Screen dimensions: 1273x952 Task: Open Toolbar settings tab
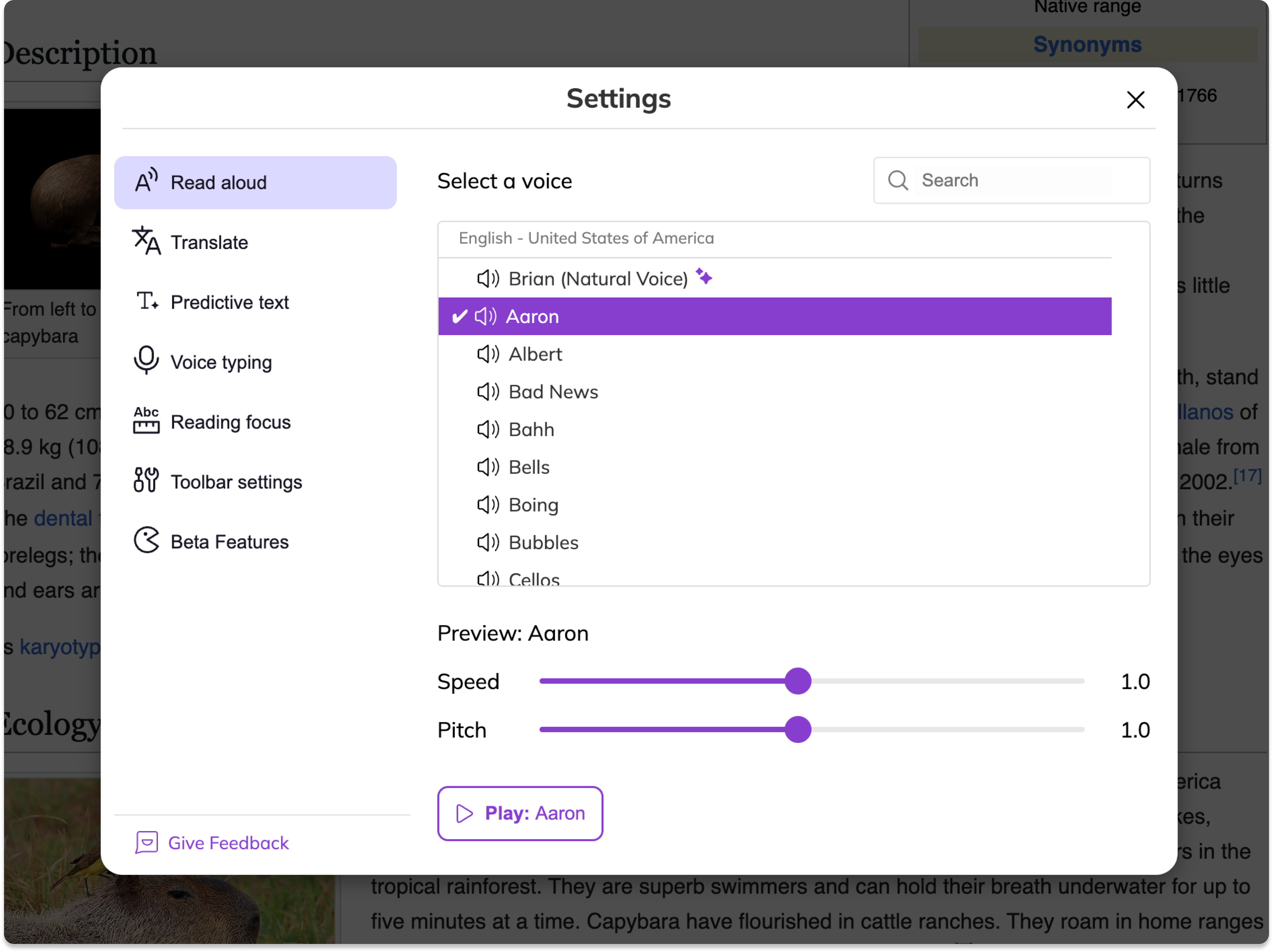(255, 482)
